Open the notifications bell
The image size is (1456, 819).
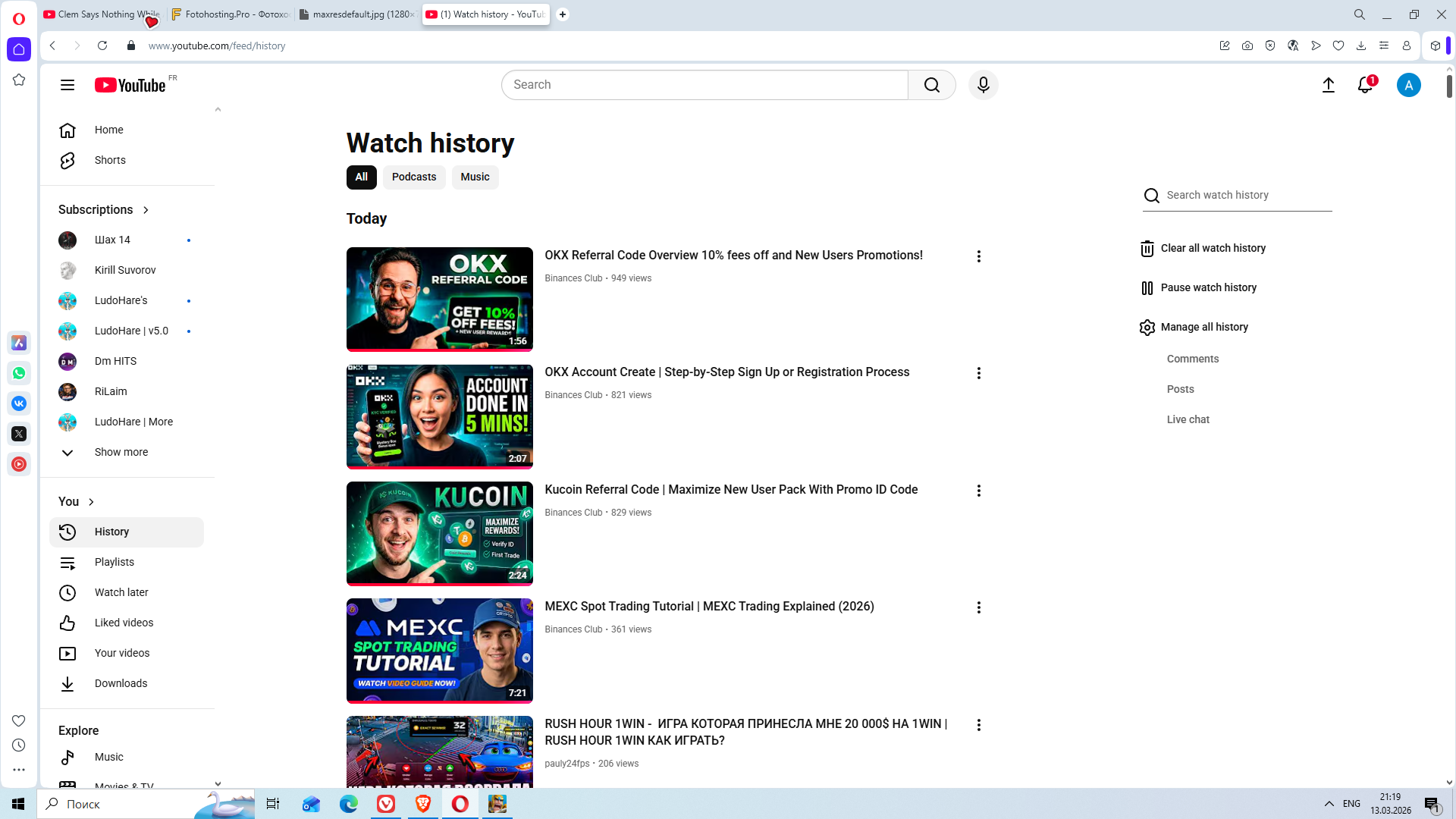pyautogui.click(x=1365, y=85)
